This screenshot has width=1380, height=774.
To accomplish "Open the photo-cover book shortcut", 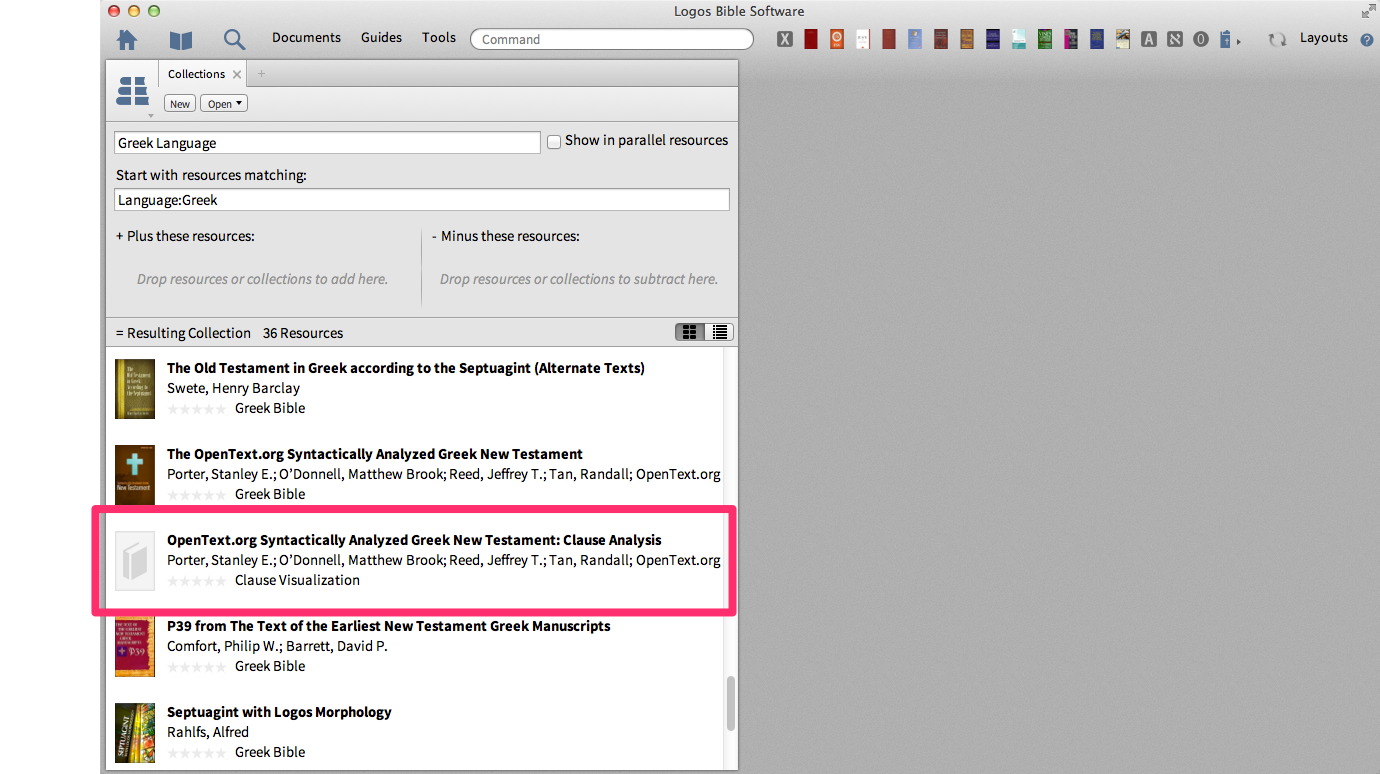I will pos(1123,39).
